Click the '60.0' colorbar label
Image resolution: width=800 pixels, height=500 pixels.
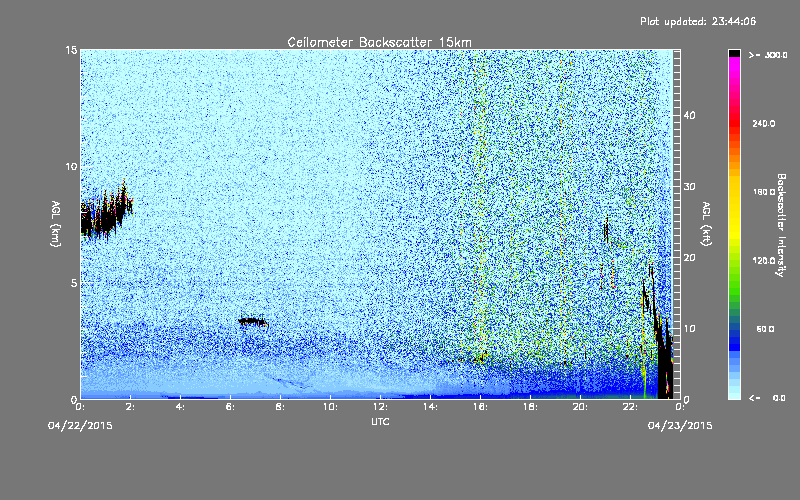(765, 329)
